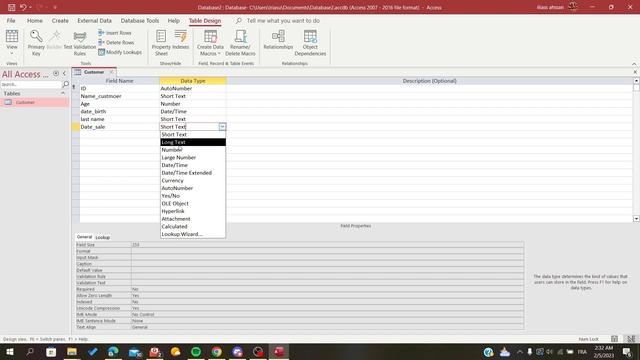Switch to the Create ribbon tab

point(60,20)
